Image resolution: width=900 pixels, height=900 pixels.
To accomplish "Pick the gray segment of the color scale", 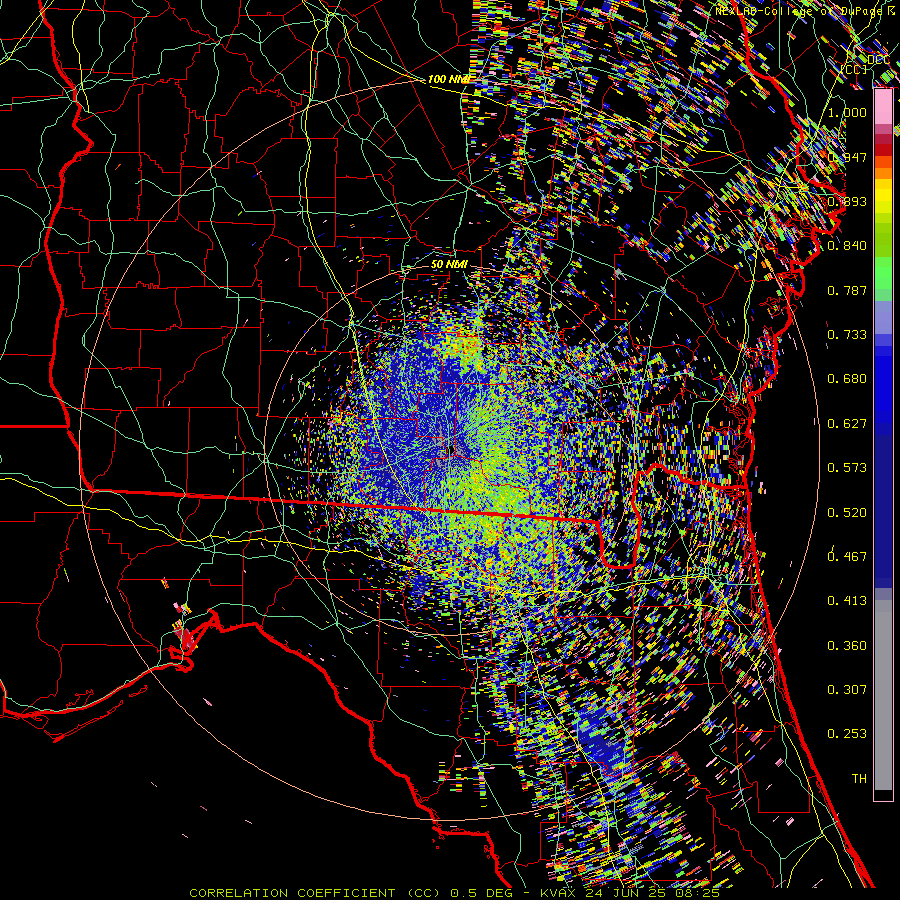I will click(x=883, y=695).
